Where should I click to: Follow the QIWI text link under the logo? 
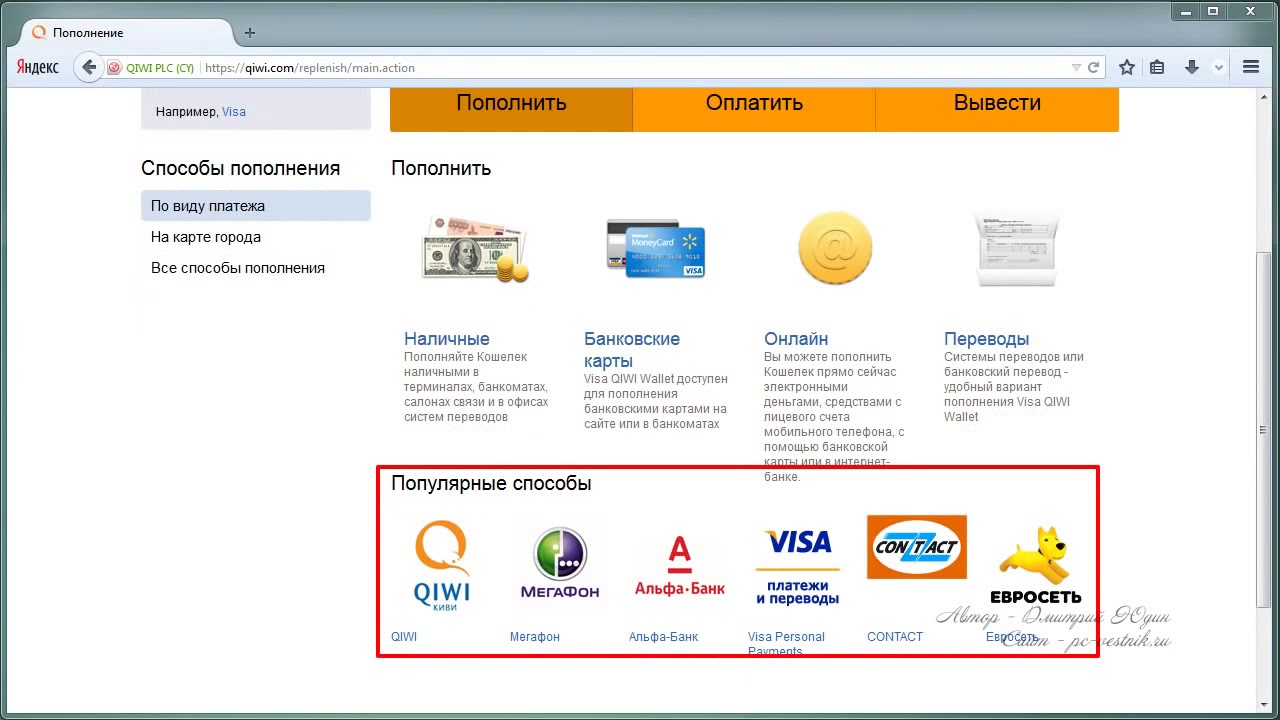pos(404,637)
